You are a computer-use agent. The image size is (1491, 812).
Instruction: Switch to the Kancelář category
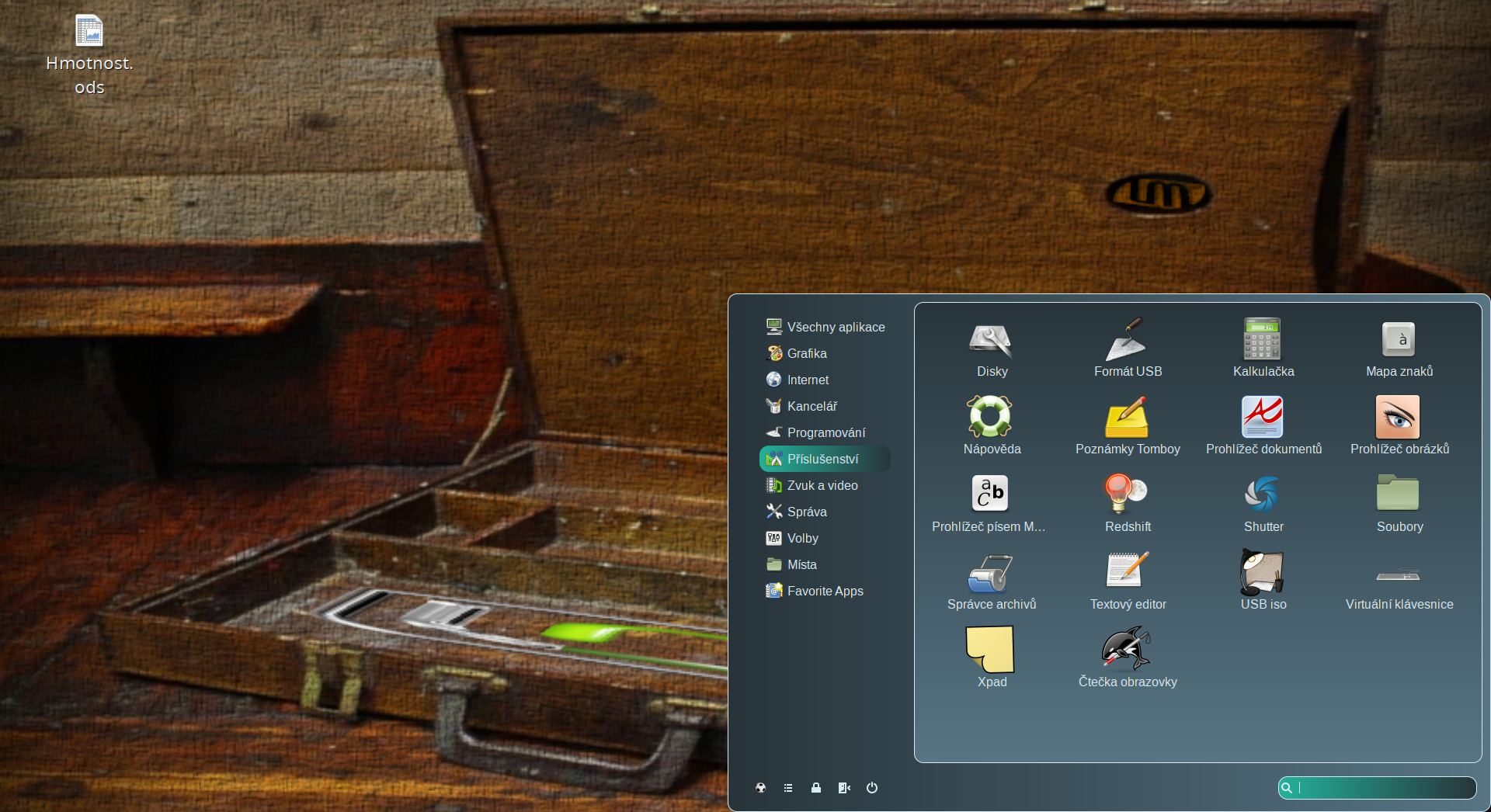tap(812, 406)
